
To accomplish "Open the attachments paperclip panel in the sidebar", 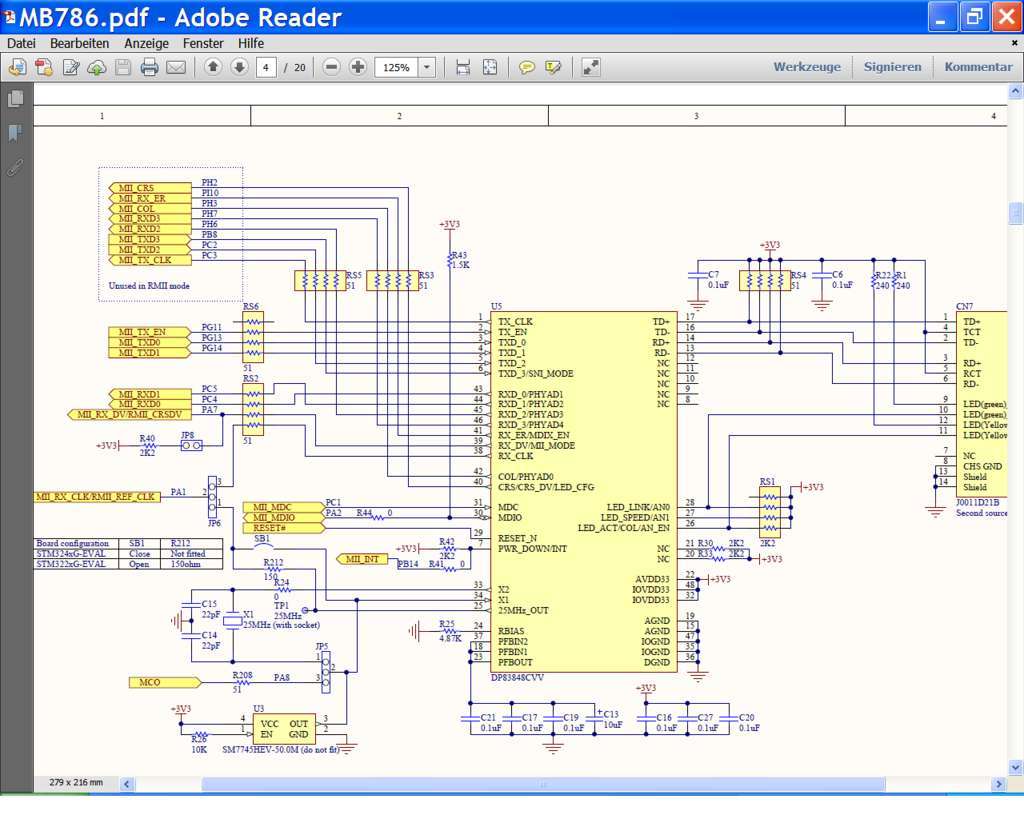I will [16, 167].
